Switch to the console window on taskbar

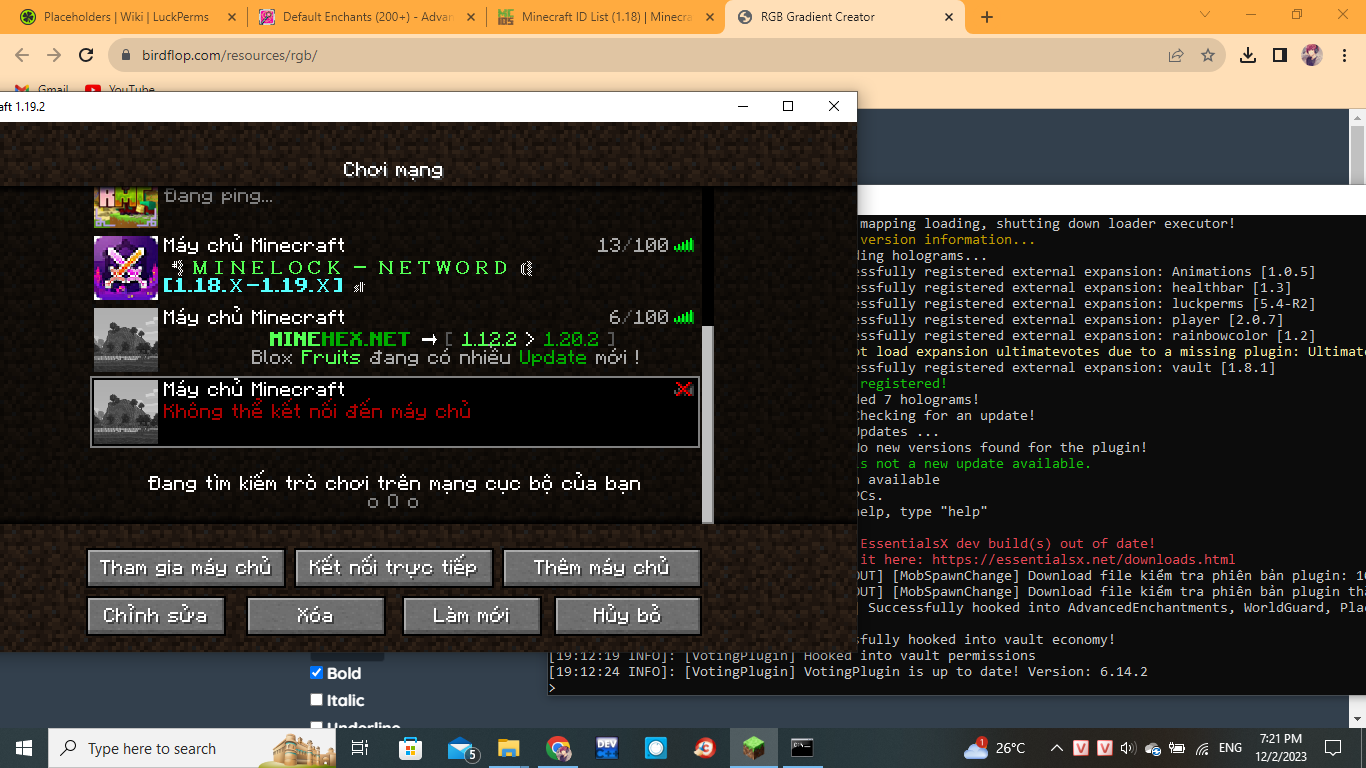pyautogui.click(x=802, y=748)
